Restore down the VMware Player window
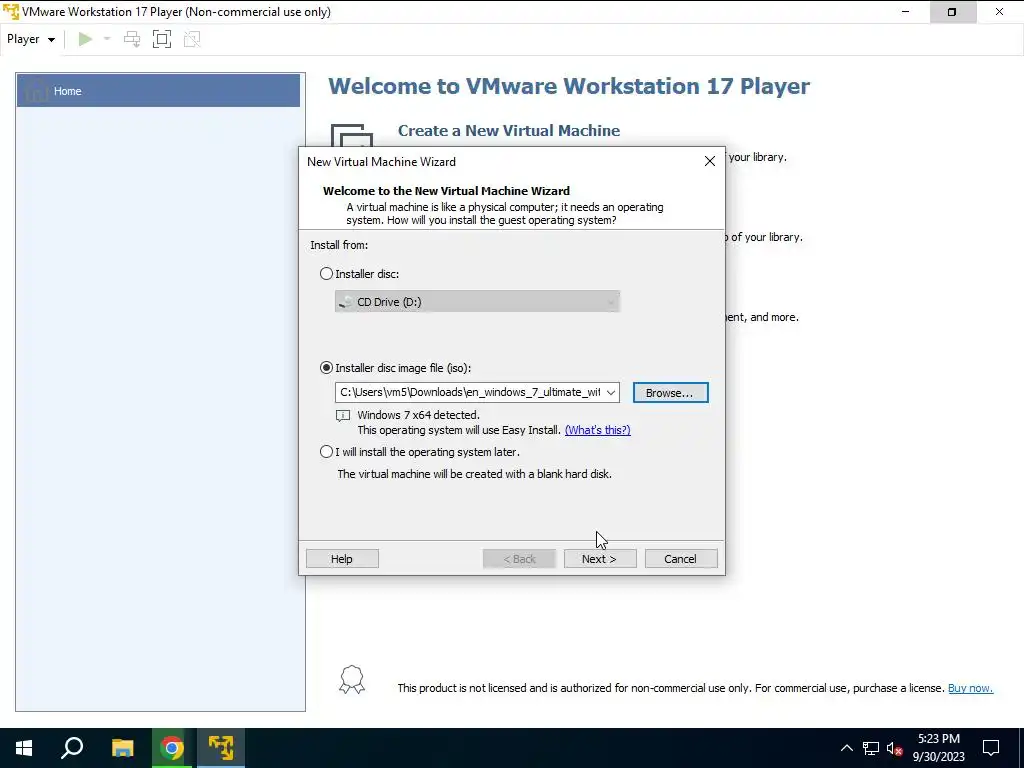The image size is (1024, 768). 952,12
